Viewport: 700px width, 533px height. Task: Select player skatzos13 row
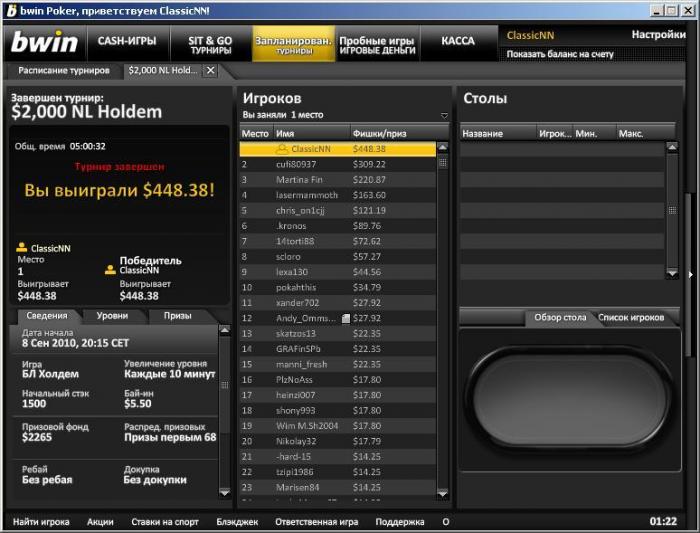(338, 334)
